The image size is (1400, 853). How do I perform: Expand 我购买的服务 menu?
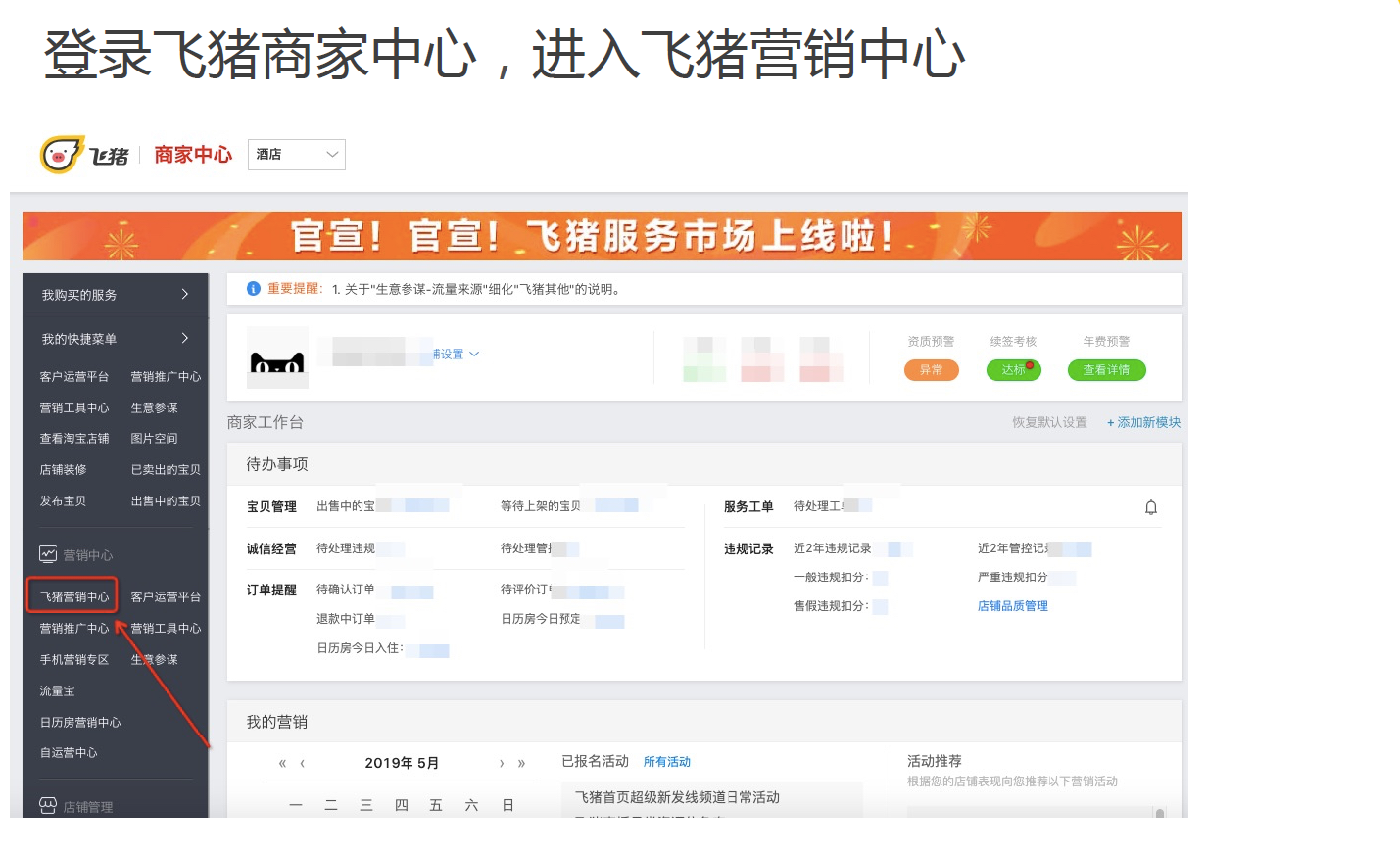[x=116, y=295]
